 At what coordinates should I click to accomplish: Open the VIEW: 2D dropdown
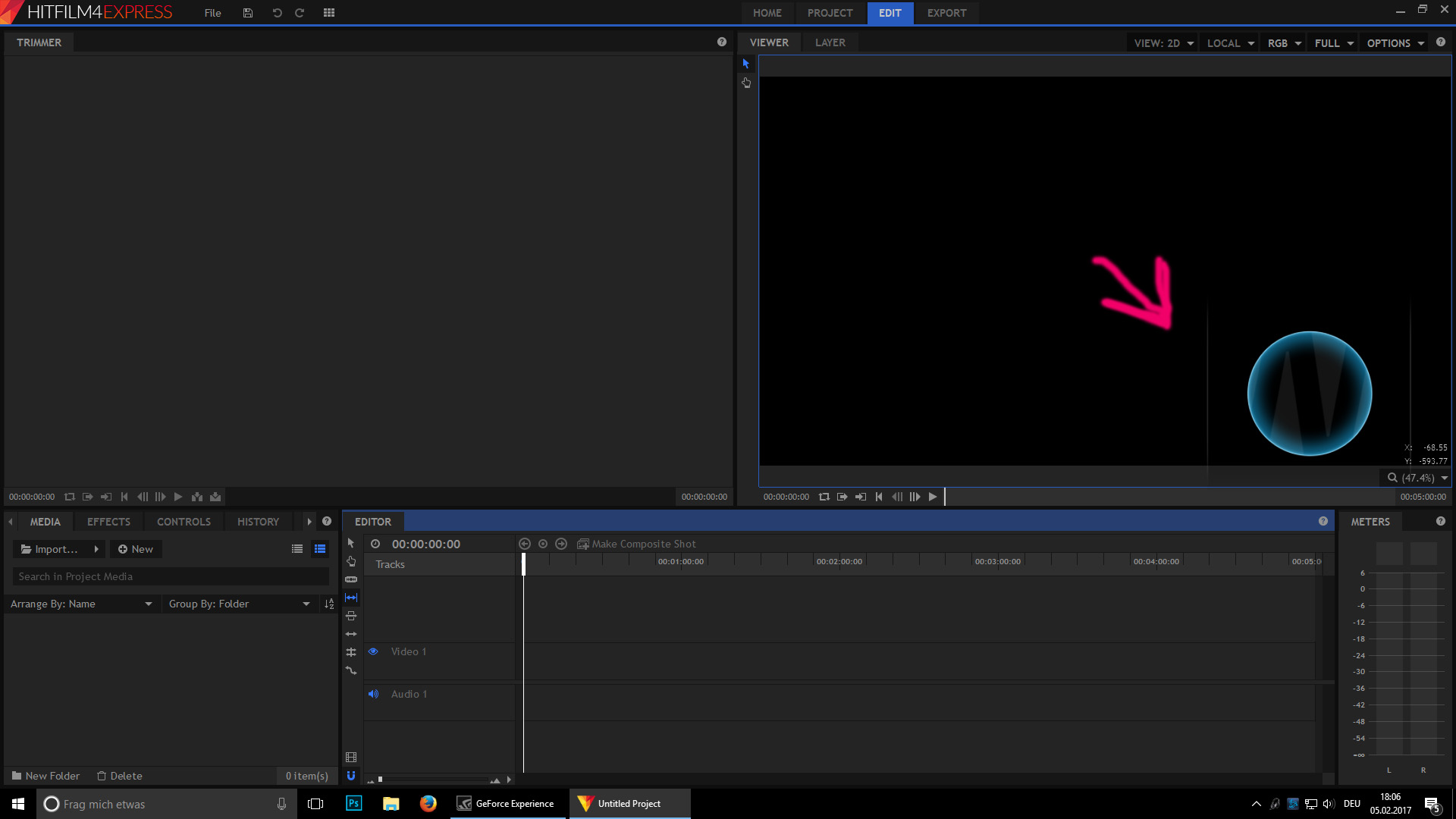(1163, 43)
